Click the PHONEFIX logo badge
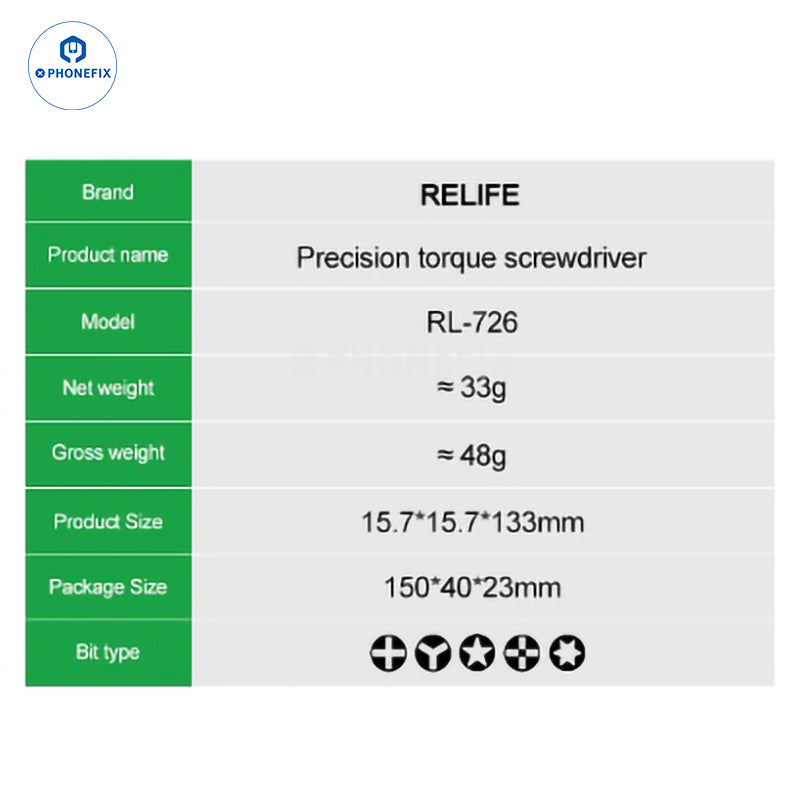 pyautogui.click(x=72, y=64)
